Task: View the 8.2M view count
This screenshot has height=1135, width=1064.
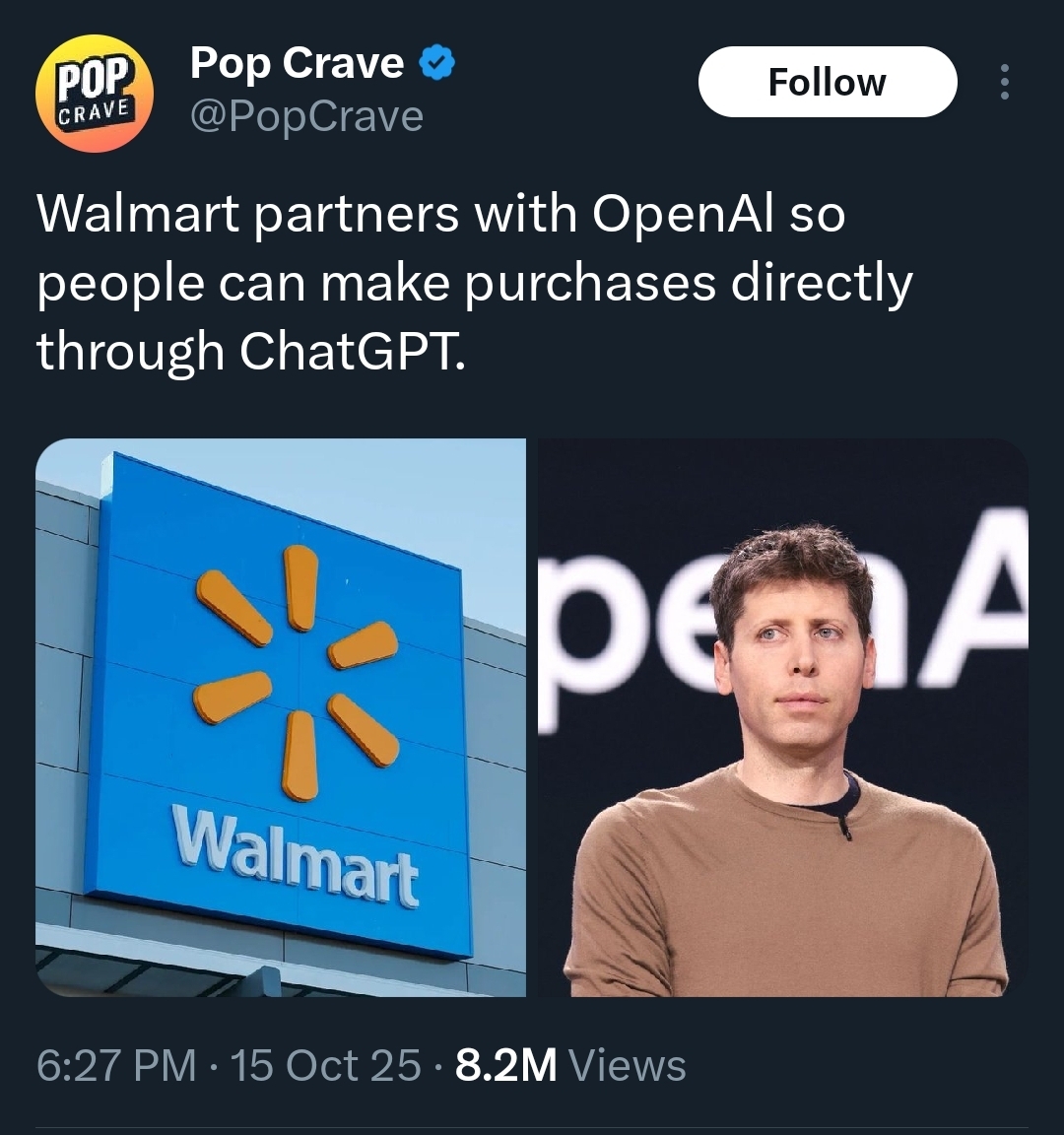Action: coord(506,1065)
